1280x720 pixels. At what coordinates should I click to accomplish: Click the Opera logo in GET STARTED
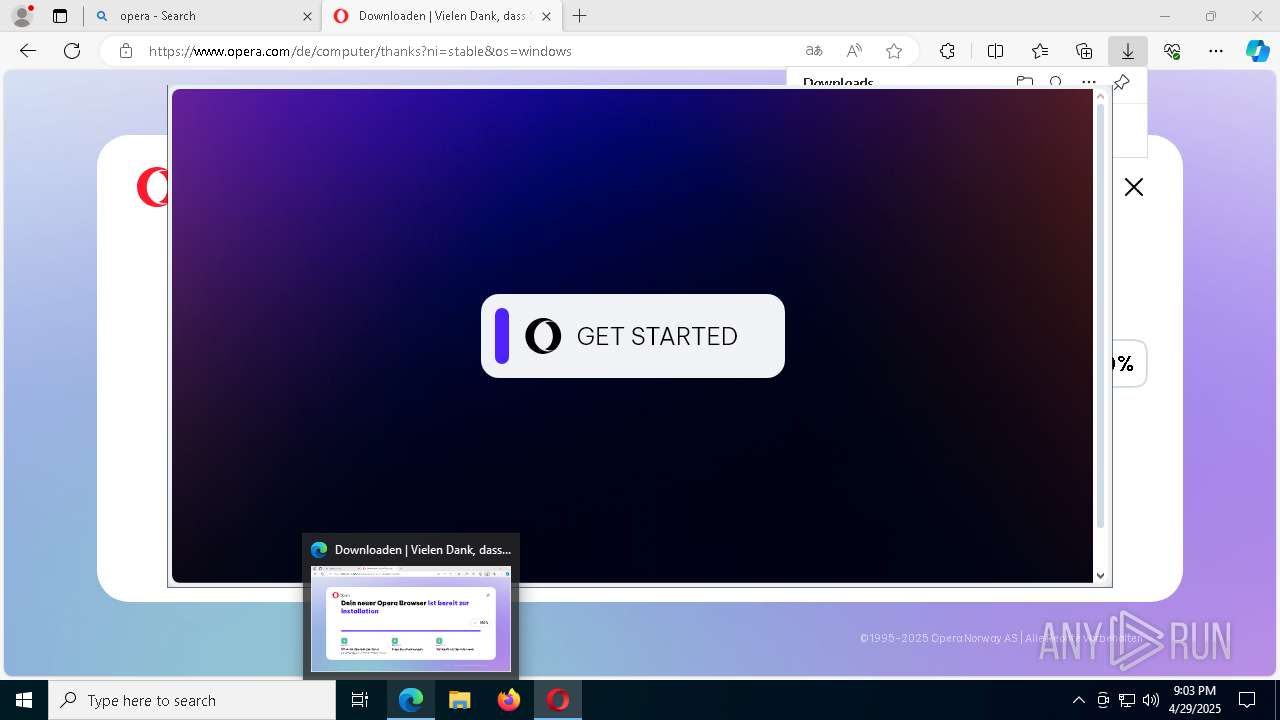point(543,336)
